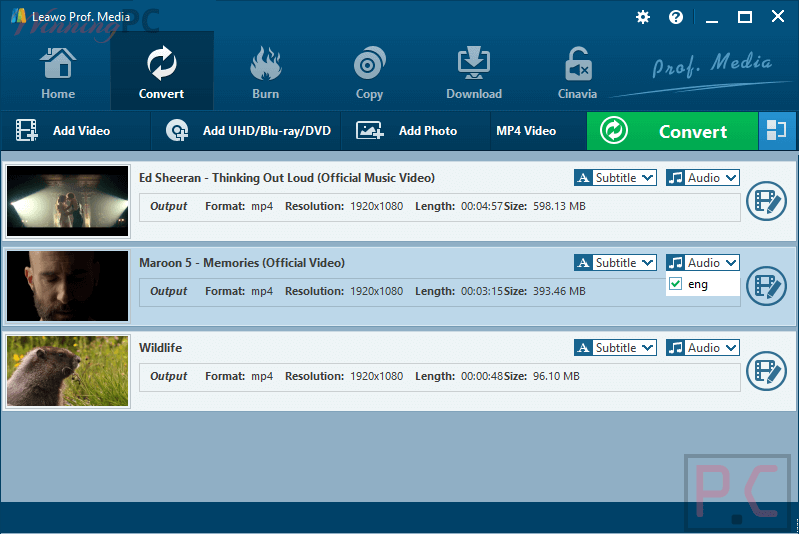Click the Add Photo button
The width and height of the screenshot is (799, 534).
[x=415, y=131]
